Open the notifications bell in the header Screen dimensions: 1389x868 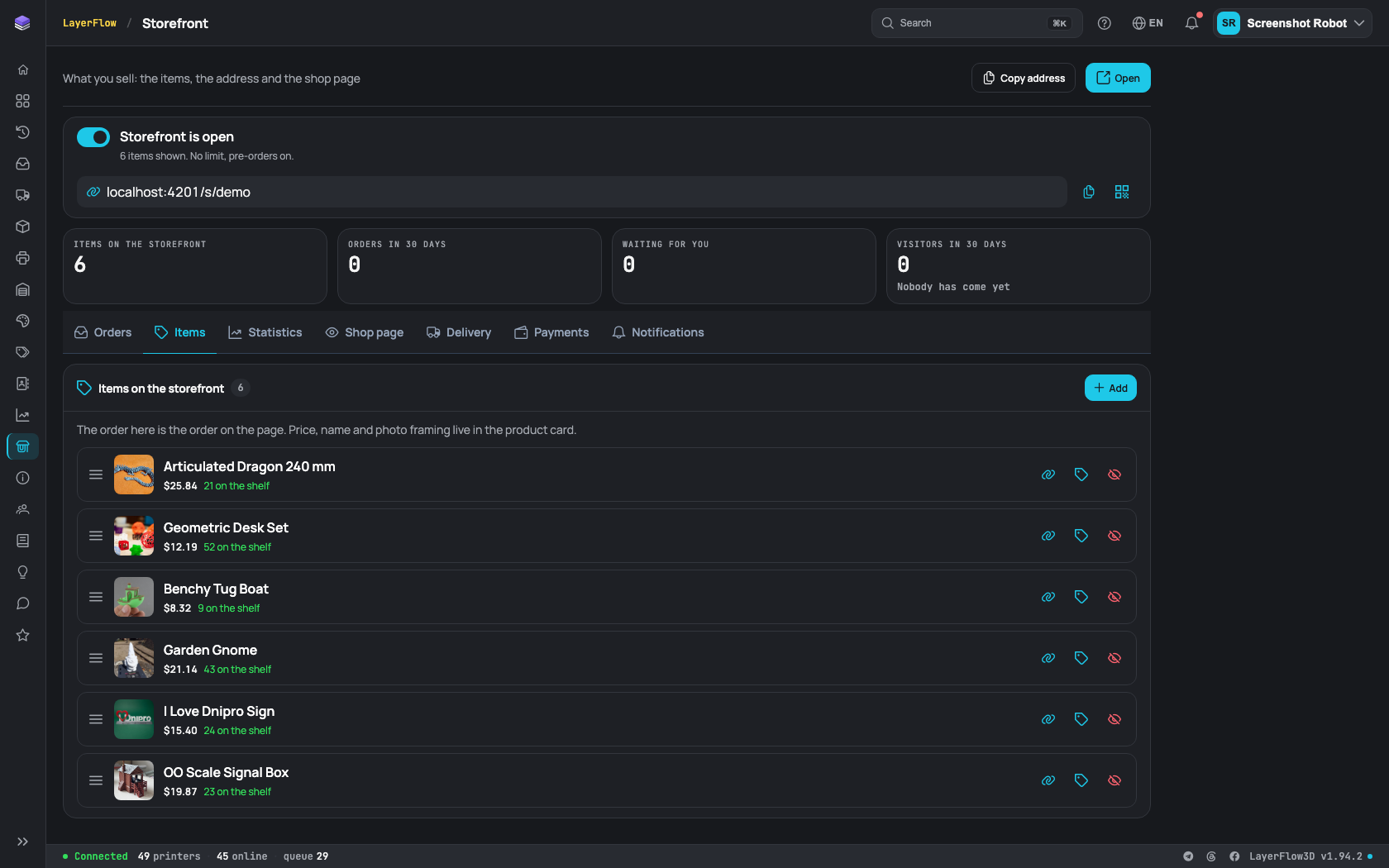1191,23
